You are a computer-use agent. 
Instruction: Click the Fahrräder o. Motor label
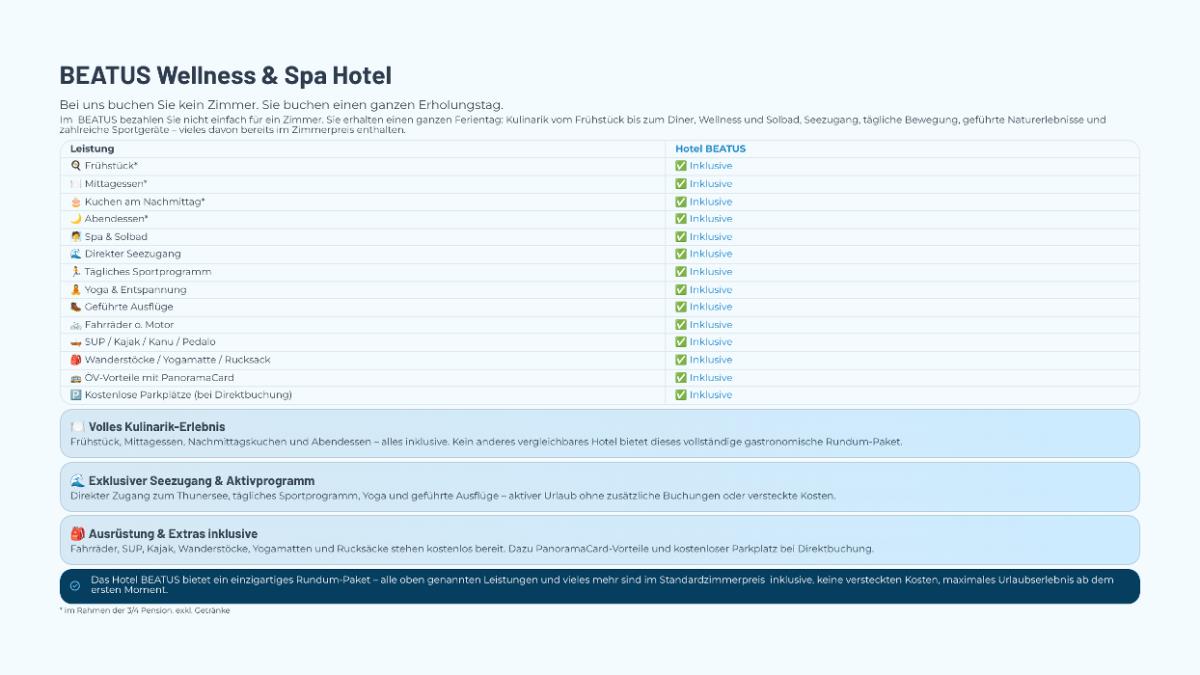[x=129, y=325]
